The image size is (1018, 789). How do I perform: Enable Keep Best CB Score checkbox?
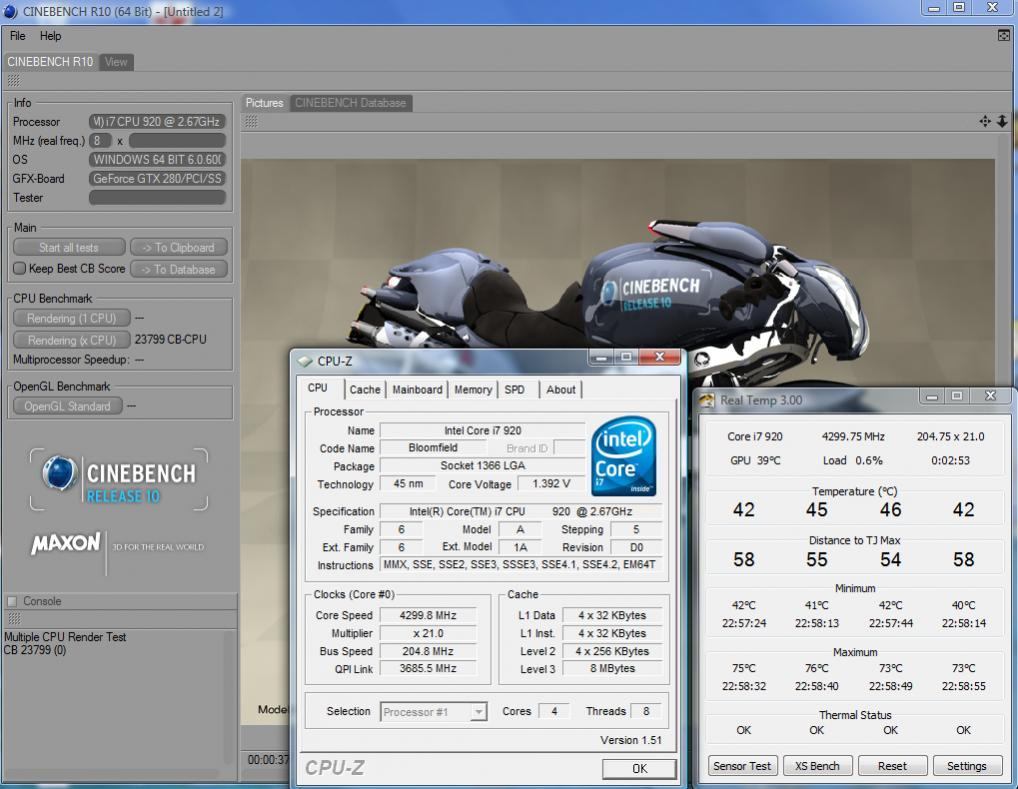[x=19, y=268]
